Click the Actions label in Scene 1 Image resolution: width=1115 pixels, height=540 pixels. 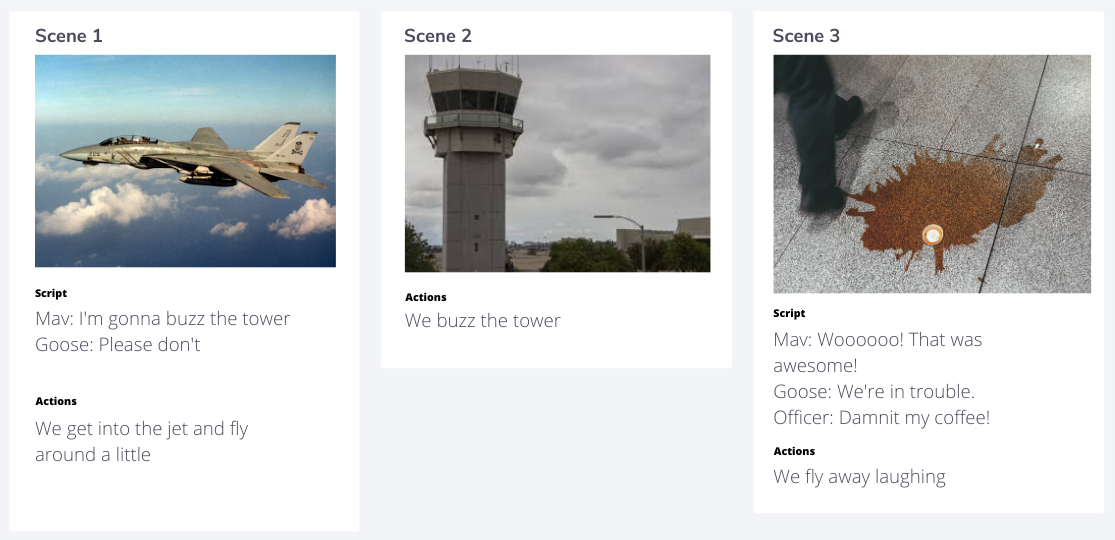(56, 401)
